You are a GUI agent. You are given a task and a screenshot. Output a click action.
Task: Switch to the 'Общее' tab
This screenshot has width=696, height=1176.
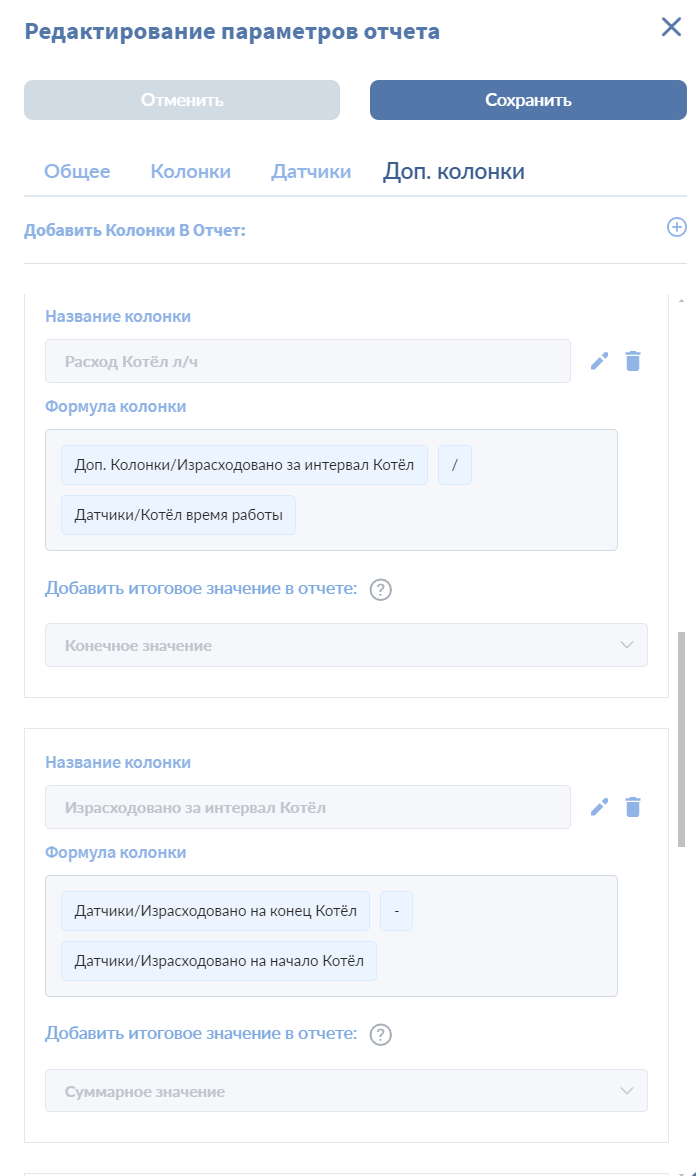point(77,172)
